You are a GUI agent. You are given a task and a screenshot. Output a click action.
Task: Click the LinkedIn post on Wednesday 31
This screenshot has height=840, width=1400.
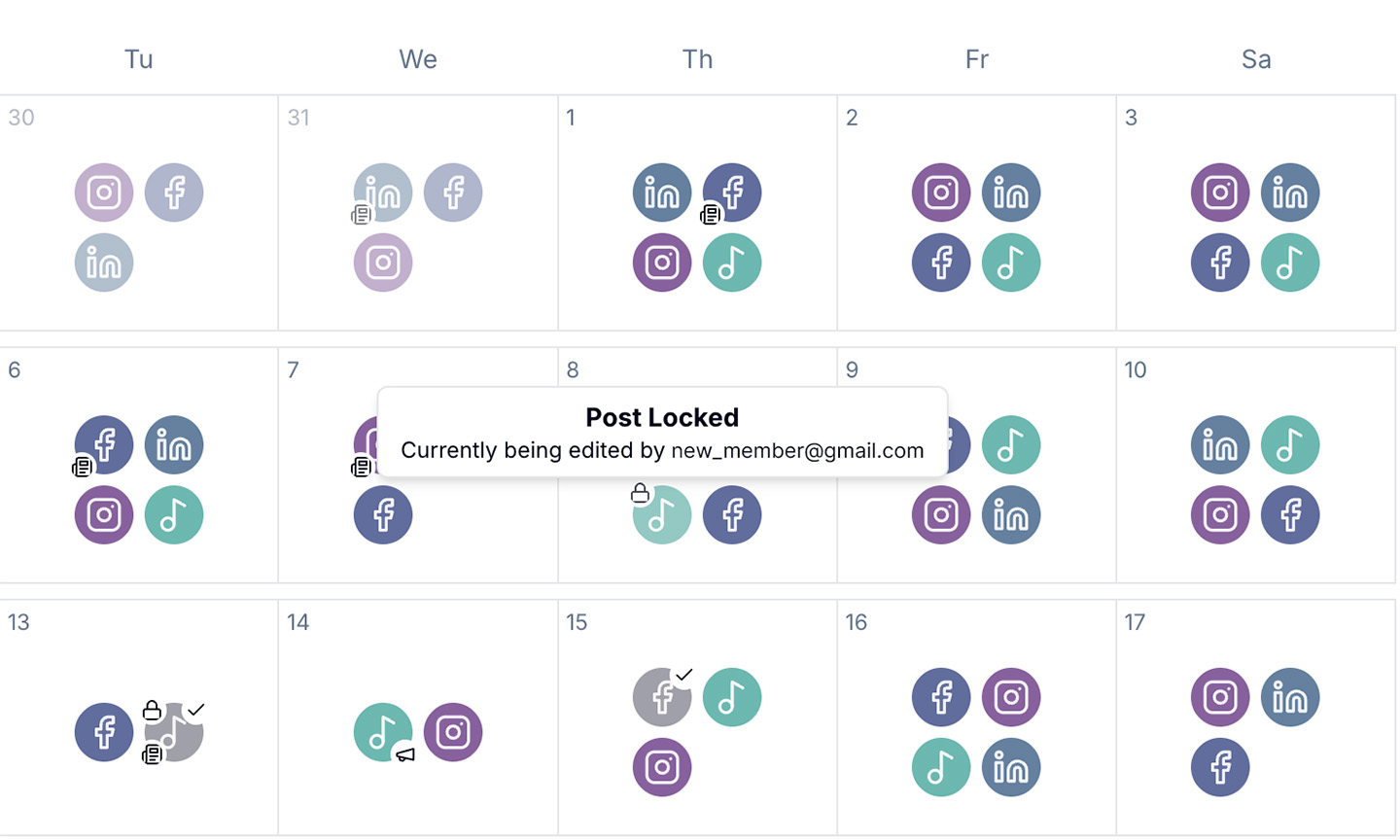[x=383, y=192]
